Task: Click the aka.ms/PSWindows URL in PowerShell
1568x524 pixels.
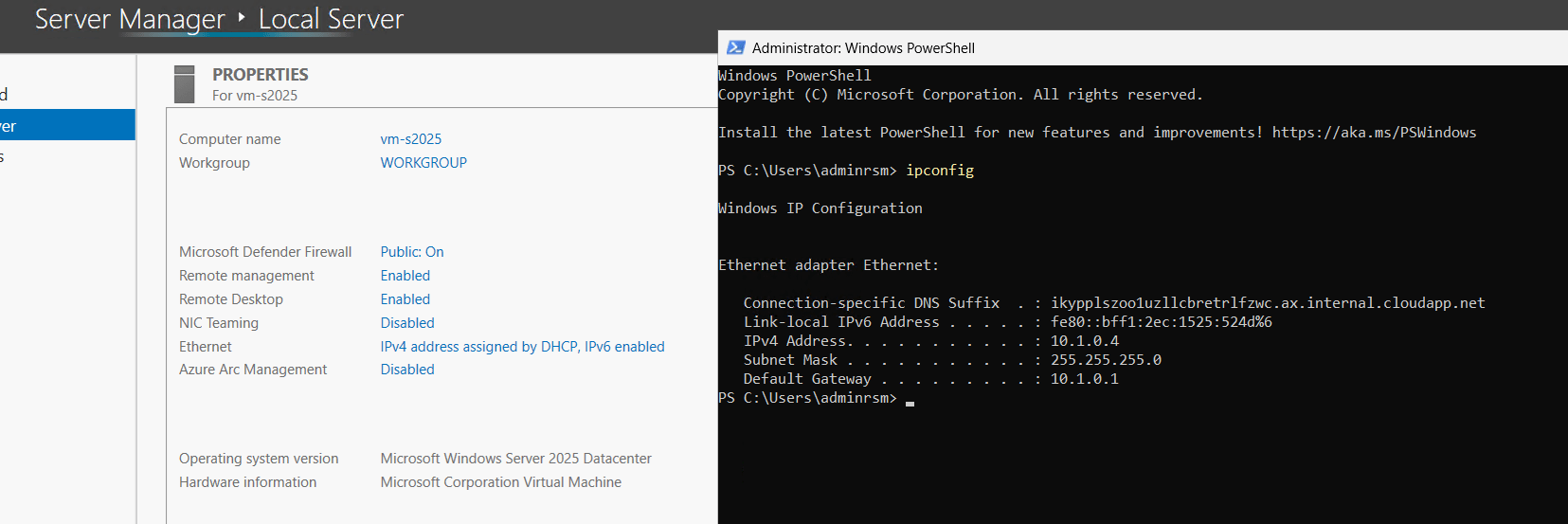Action: pyautogui.click(x=1374, y=133)
